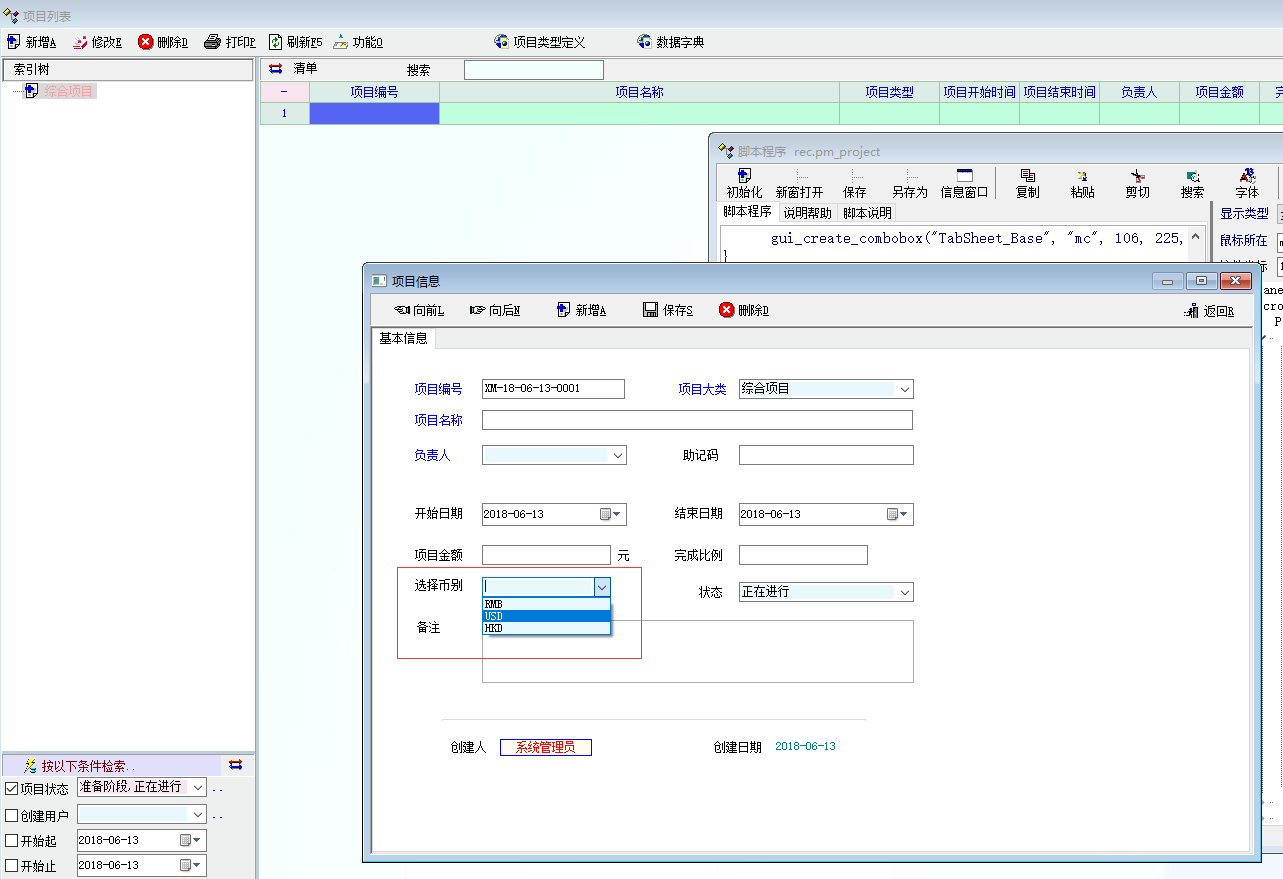Click 保存 icon in 项目信息 dialog
1283x879 pixels.
click(x=650, y=311)
